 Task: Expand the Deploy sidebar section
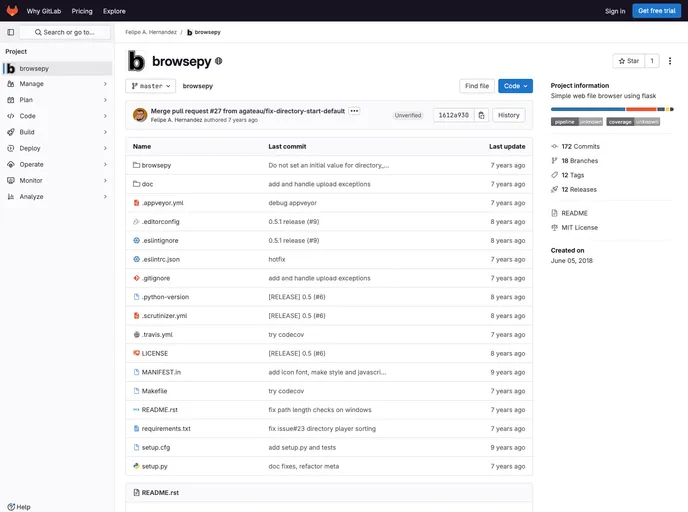(x=57, y=148)
